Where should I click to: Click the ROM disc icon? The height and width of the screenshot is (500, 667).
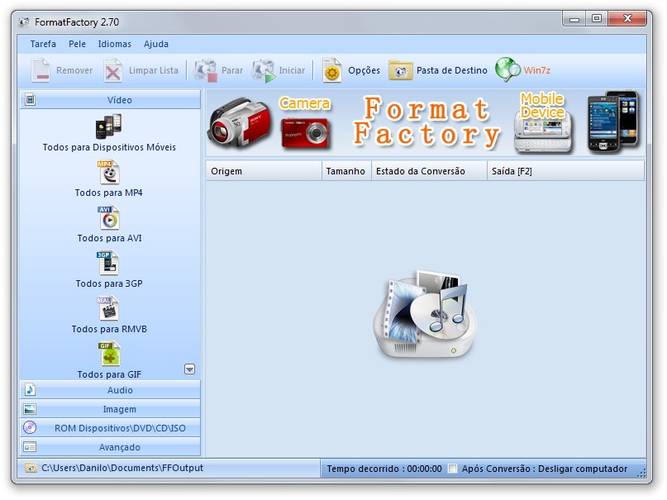pyautogui.click(x=30, y=427)
